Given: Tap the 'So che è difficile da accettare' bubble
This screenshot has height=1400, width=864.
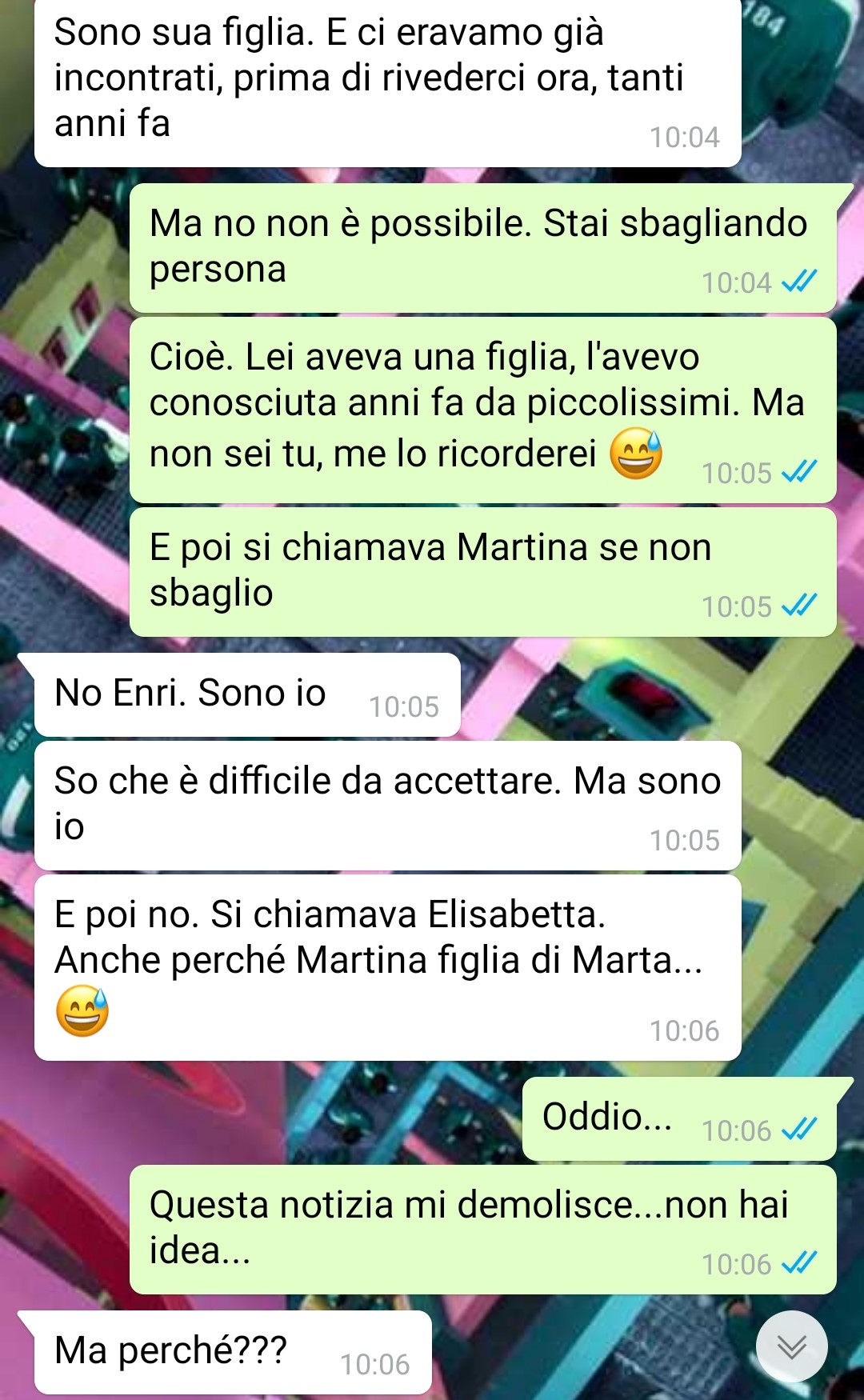Looking at the screenshot, I should point(387,806).
